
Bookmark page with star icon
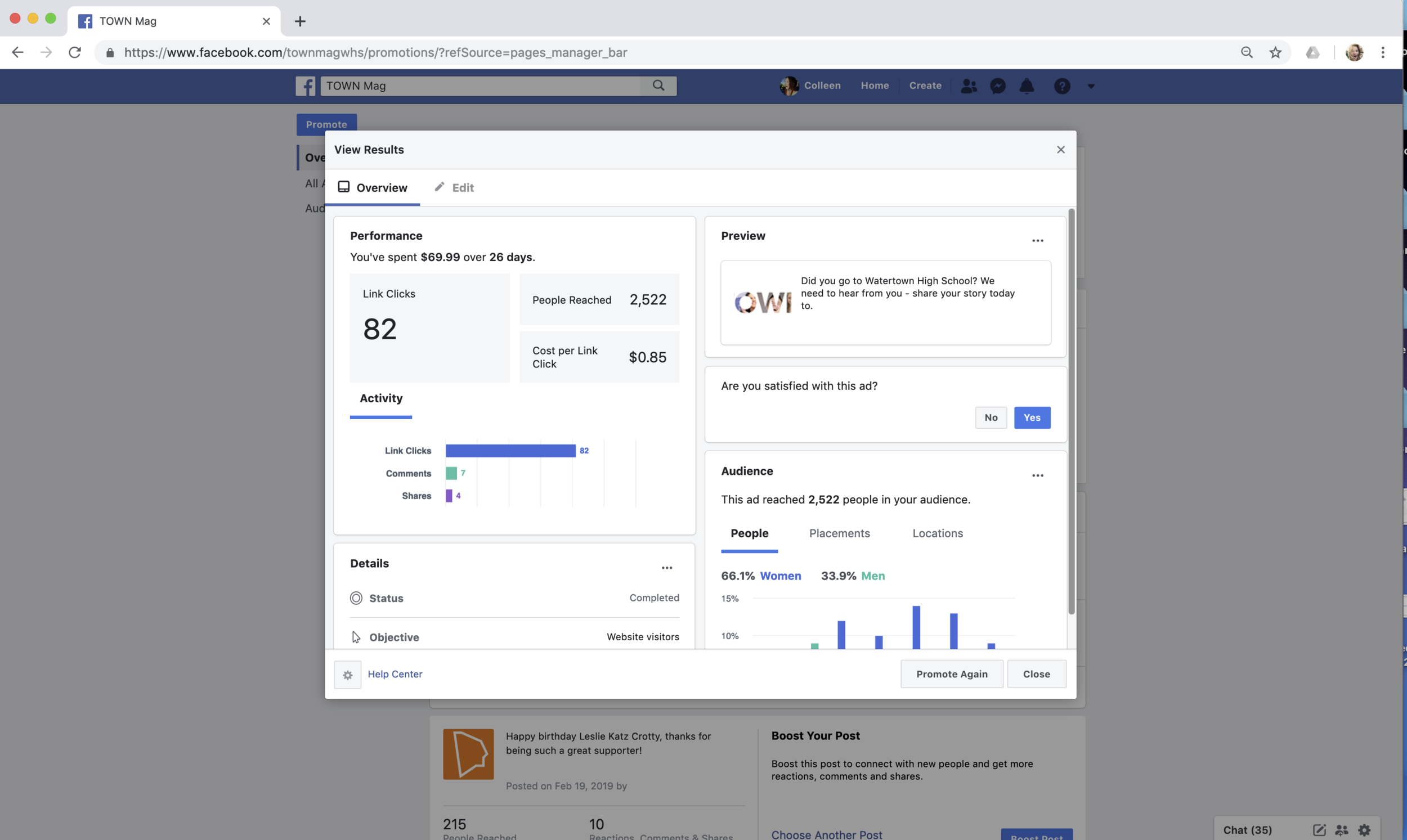coord(1275,53)
